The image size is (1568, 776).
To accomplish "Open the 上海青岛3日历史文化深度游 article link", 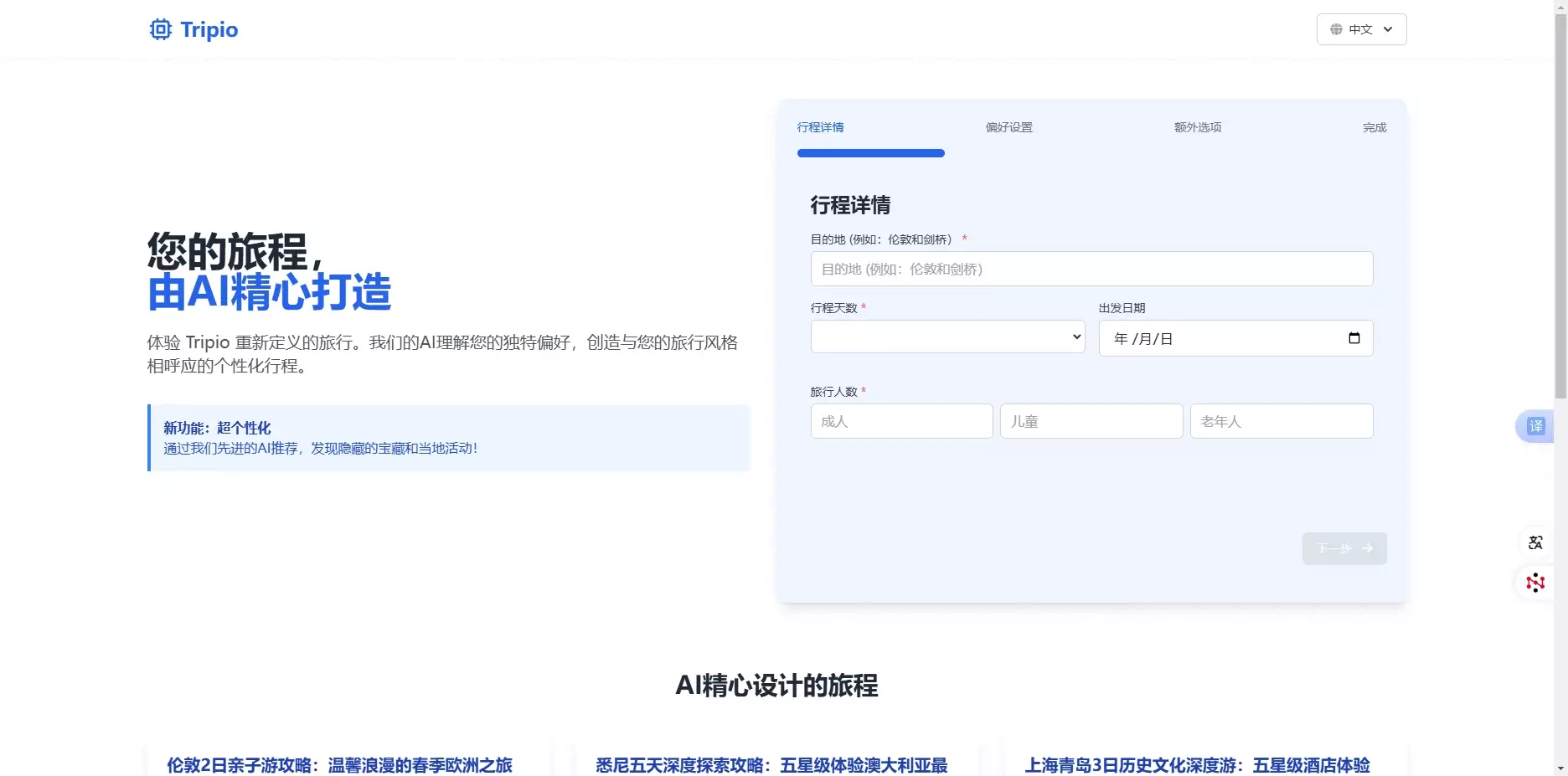I will (1197, 765).
